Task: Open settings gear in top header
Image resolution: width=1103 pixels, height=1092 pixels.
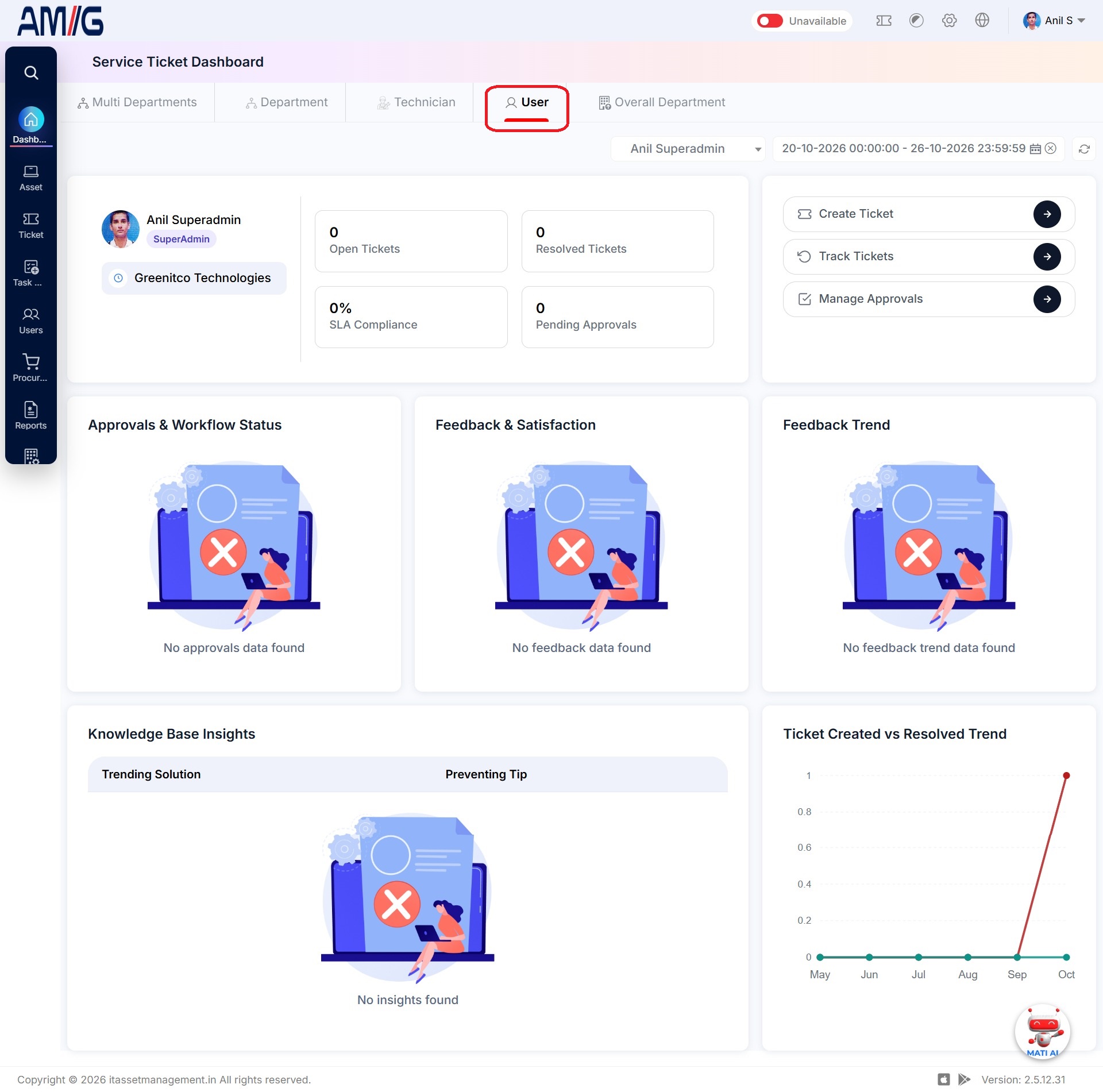Action: click(x=949, y=21)
